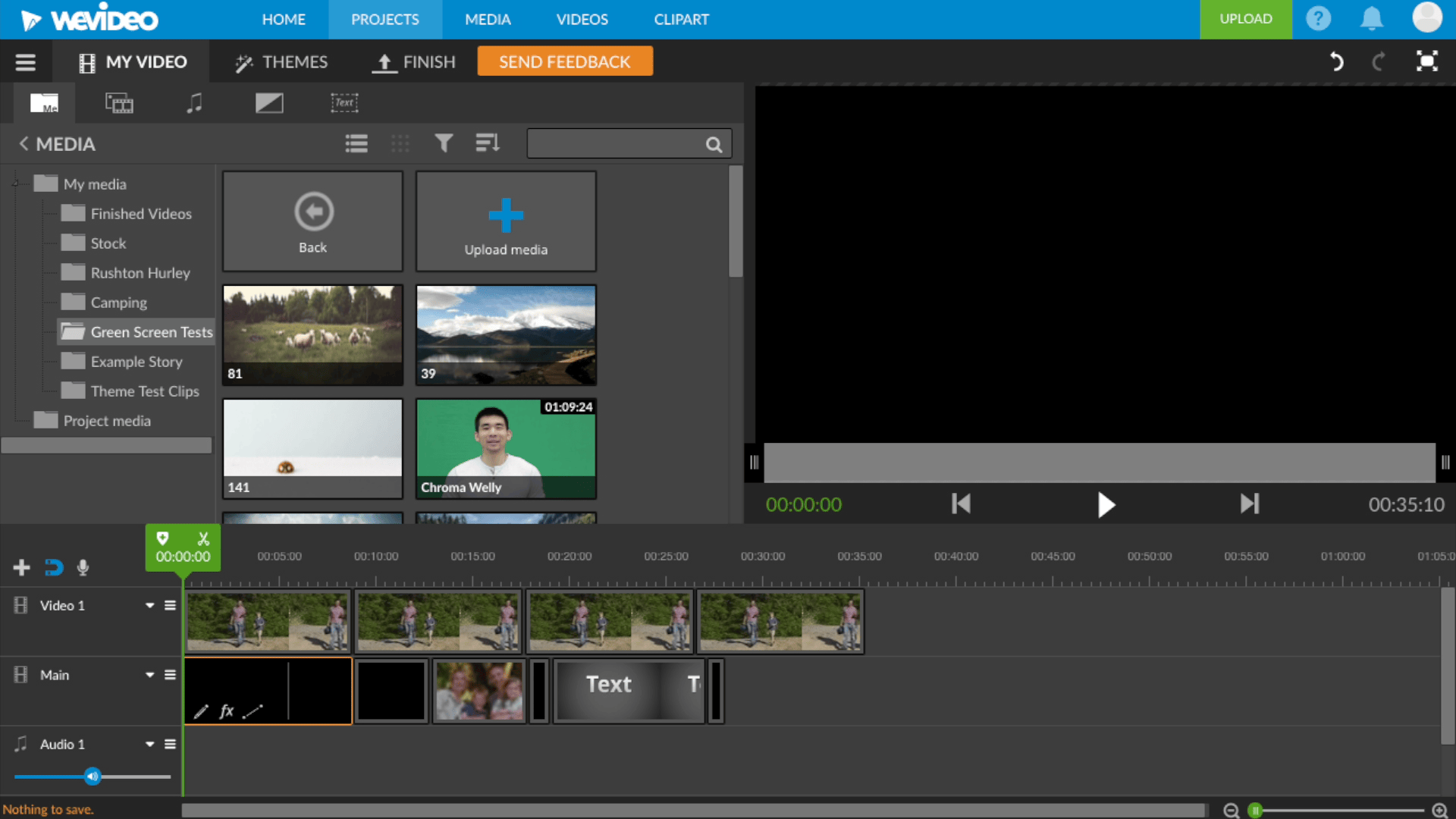Go to the CLIPART menu tab

681,19
